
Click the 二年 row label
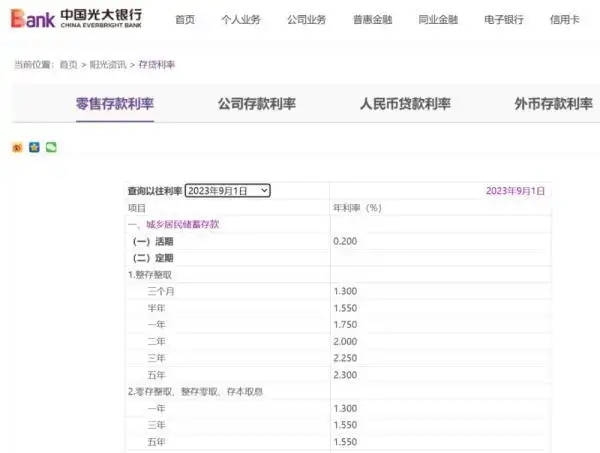pyautogui.click(x=157, y=341)
